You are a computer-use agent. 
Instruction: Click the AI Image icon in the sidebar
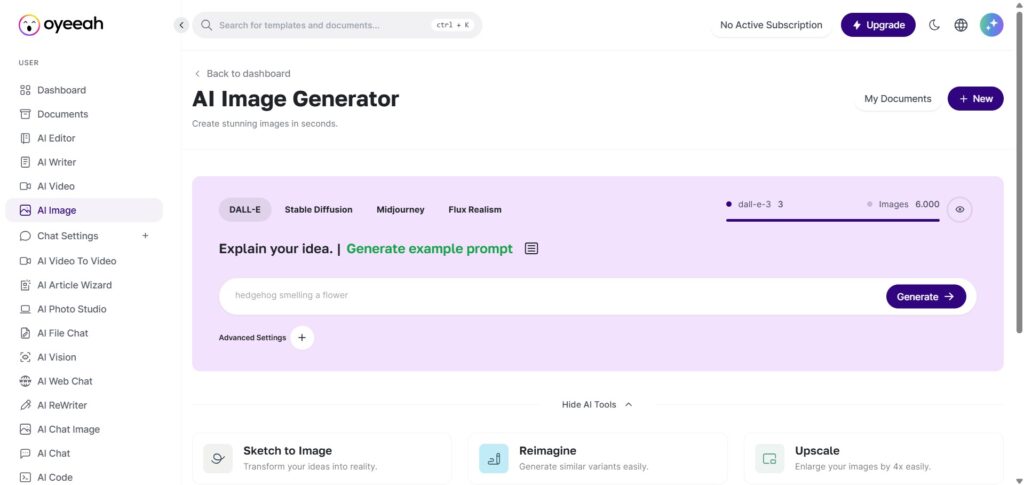pos(25,210)
